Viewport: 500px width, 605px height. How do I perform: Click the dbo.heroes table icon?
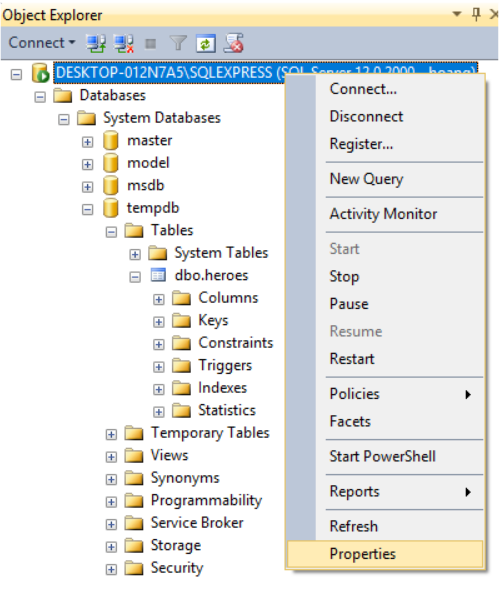(x=158, y=275)
